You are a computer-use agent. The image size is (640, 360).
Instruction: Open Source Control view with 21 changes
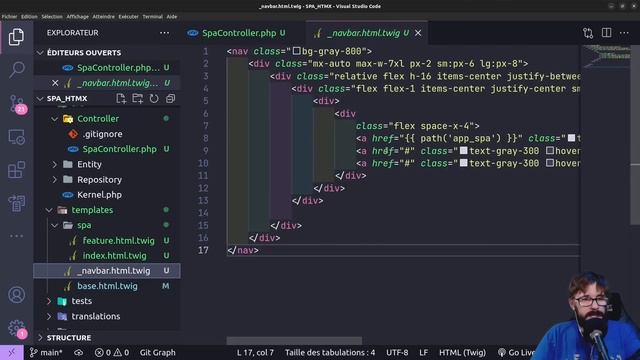click(x=17, y=104)
